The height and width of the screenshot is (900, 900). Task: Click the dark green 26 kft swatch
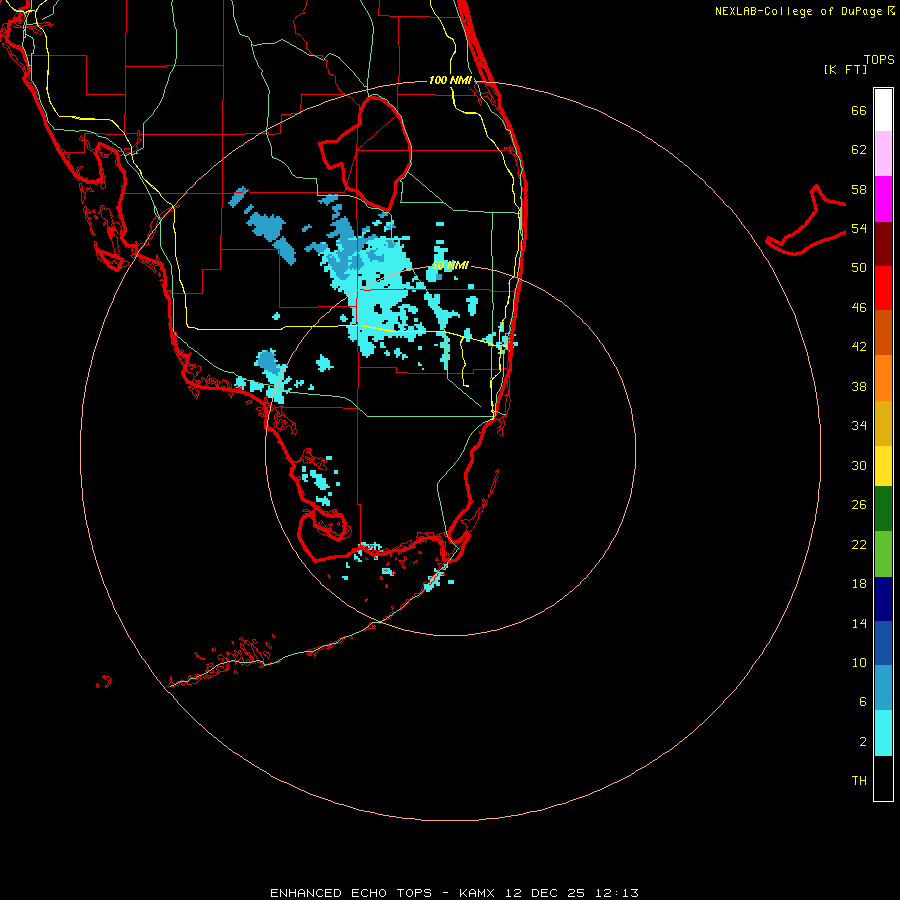tap(883, 509)
